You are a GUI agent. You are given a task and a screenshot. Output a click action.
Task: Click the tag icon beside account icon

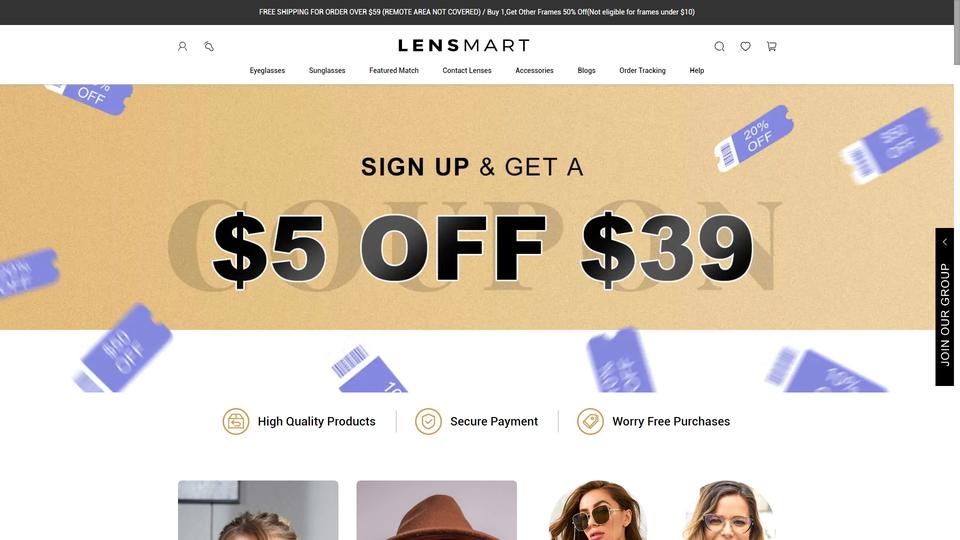coord(209,47)
